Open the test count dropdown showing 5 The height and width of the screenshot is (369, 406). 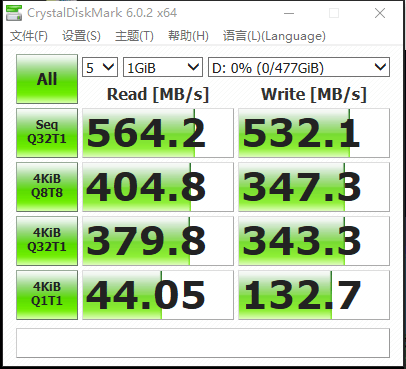tap(100, 67)
